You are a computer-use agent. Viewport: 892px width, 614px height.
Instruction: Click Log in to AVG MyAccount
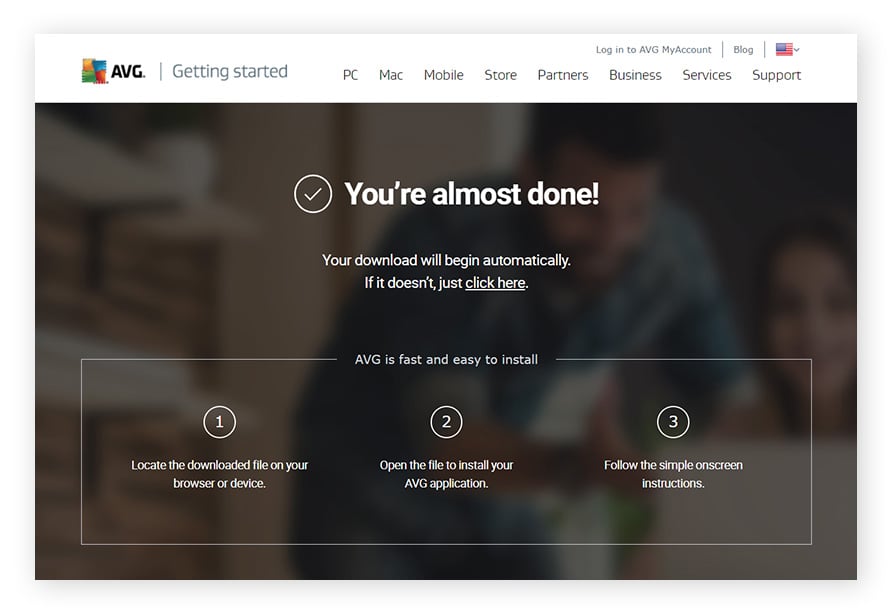[654, 50]
